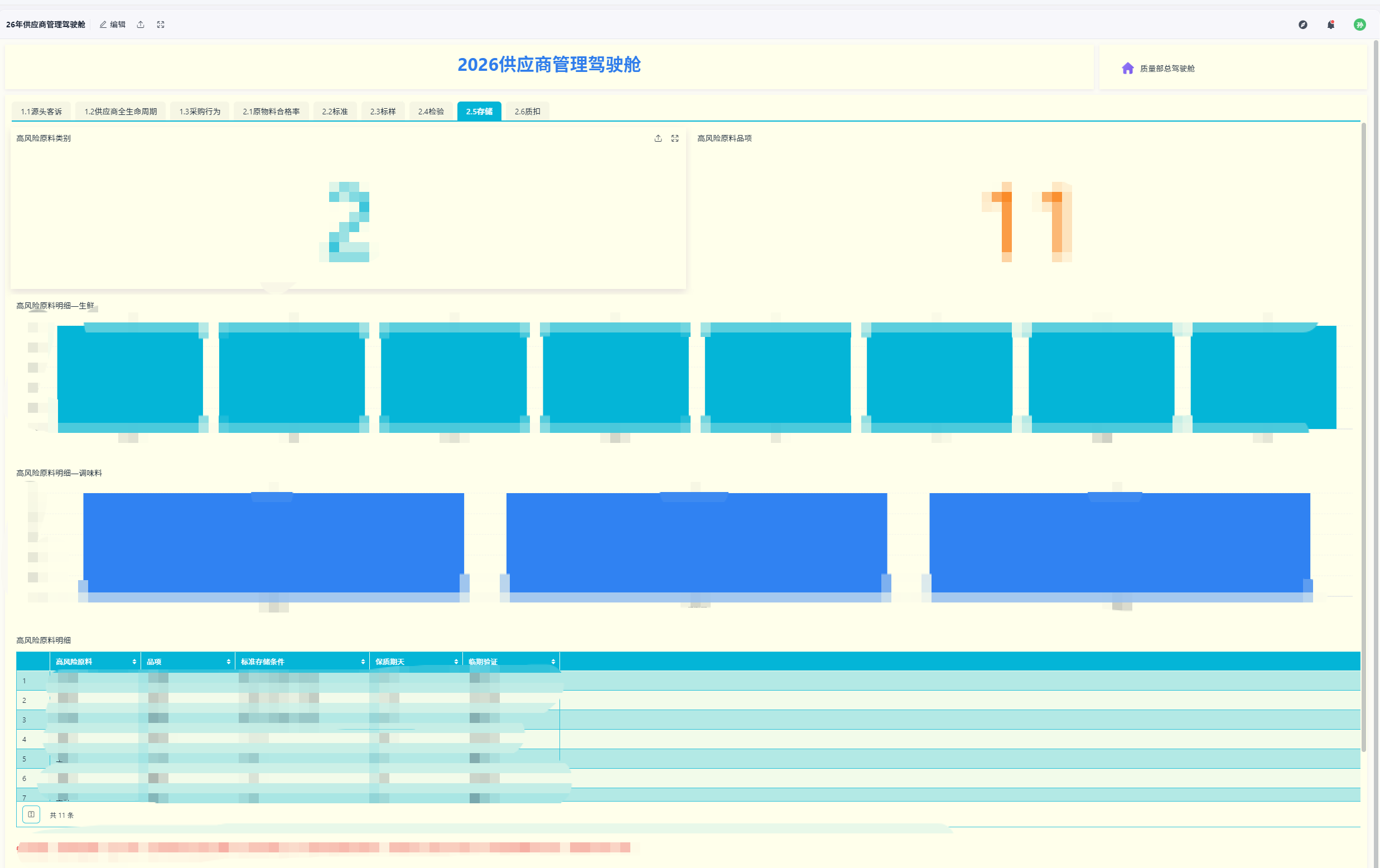
Task: Click the edit pencil icon in header
Action: click(103, 25)
